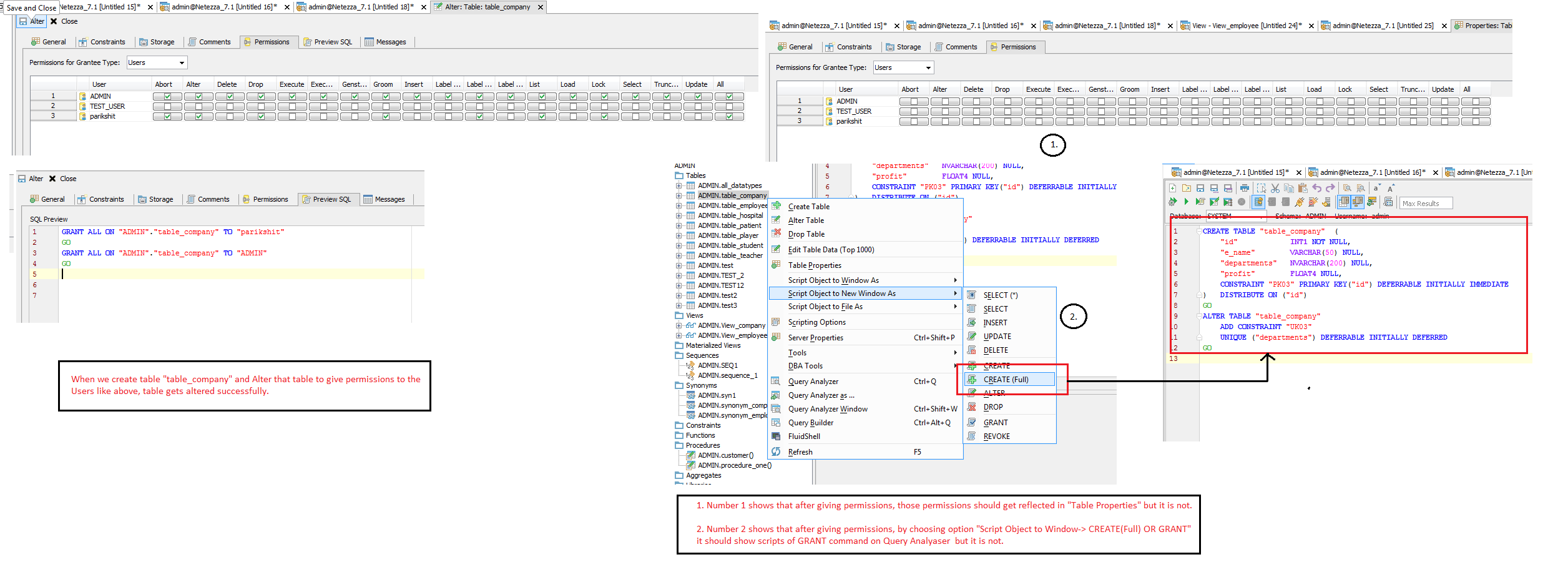Click the Cut scissors icon
Image resolution: width=1568 pixels, height=567 pixels.
(x=1275, y=188)
